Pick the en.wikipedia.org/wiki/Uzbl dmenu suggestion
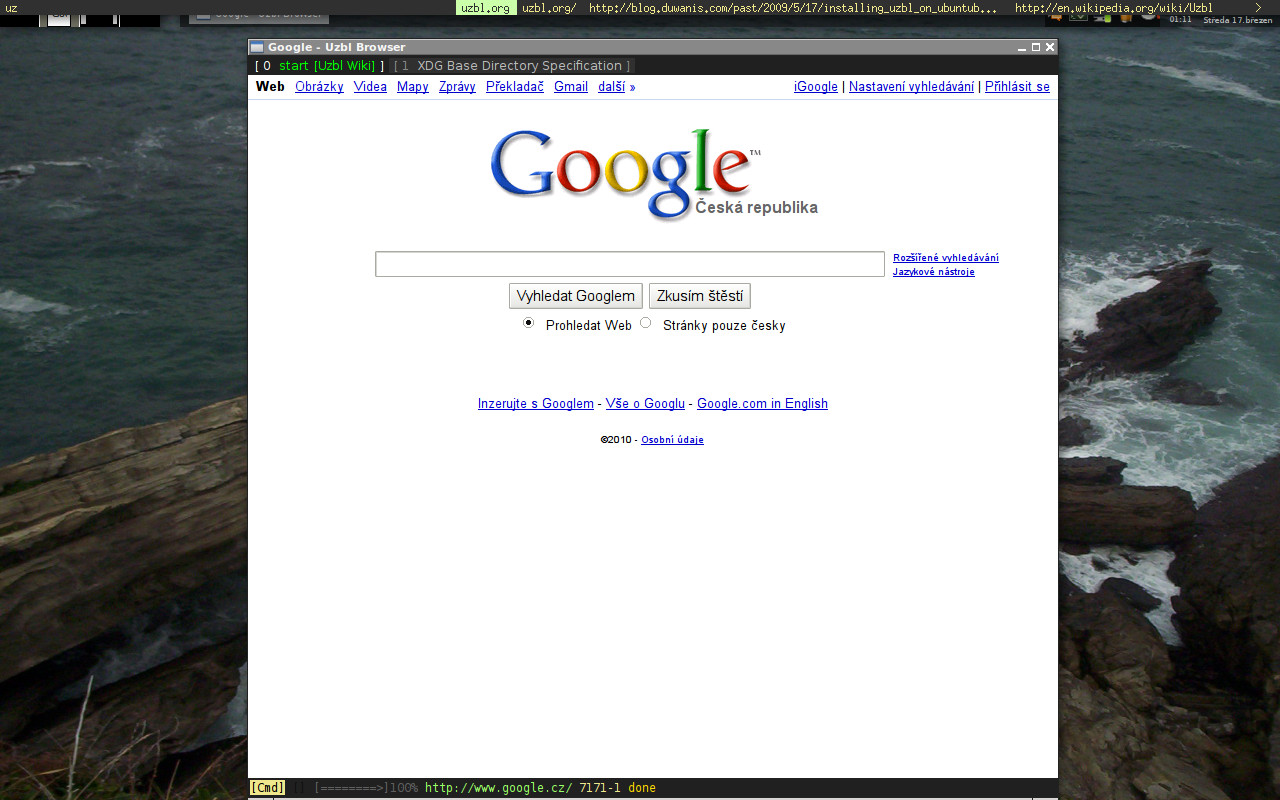Viewport: 1280px width, 800px height. click(x=1113, y=8)
